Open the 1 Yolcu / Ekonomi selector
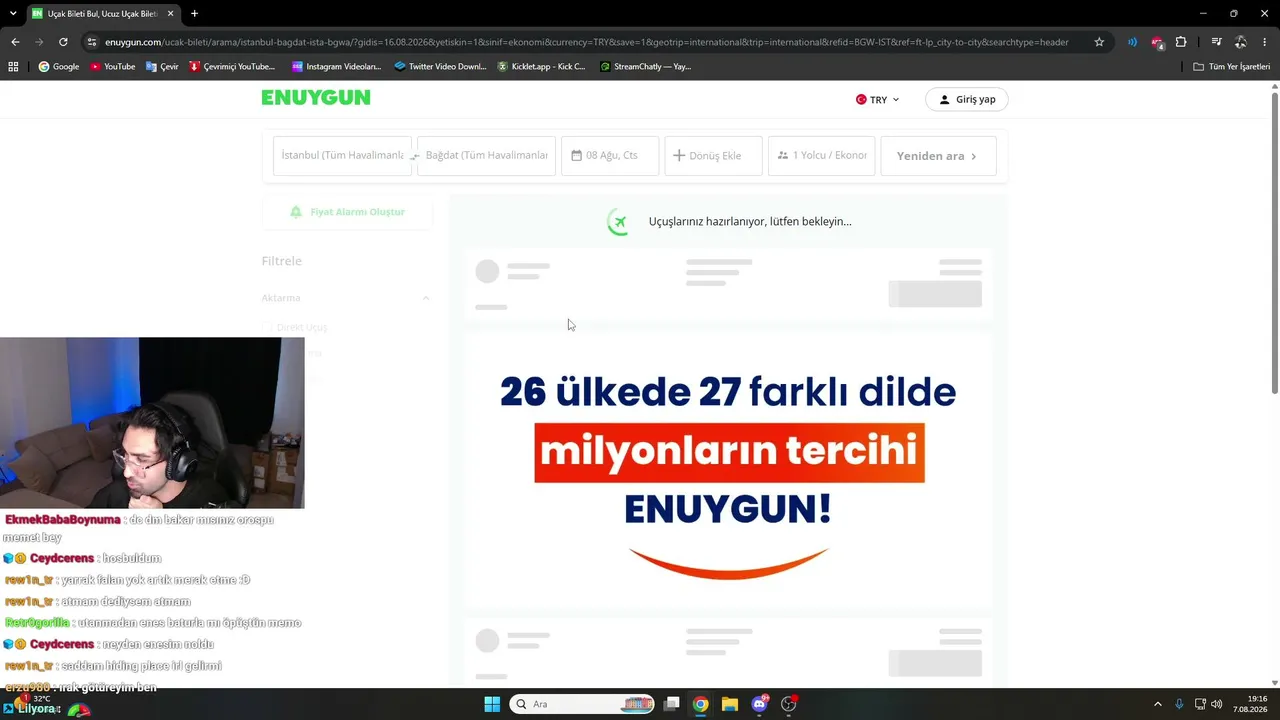1280x720 pixels. point(822,156)
